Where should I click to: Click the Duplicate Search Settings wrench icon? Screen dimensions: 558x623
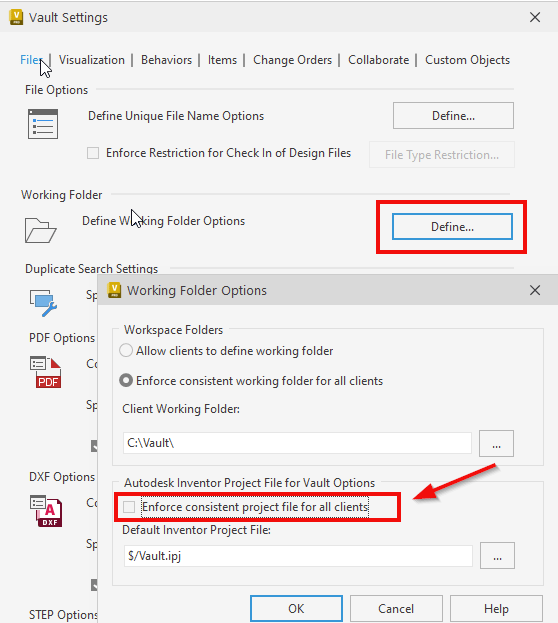[43, 303]
